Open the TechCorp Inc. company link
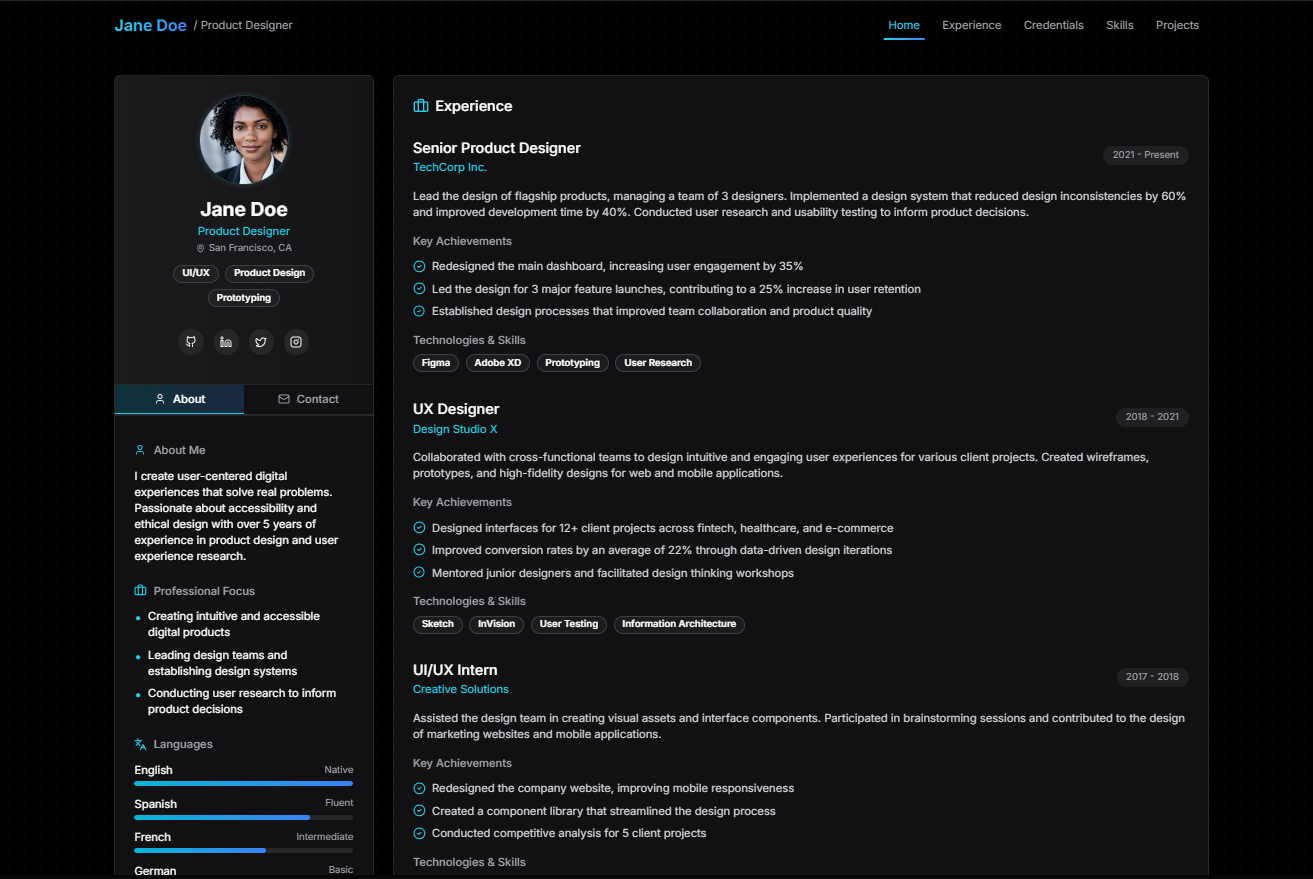 pyautogui.click(x=449, y=167)
